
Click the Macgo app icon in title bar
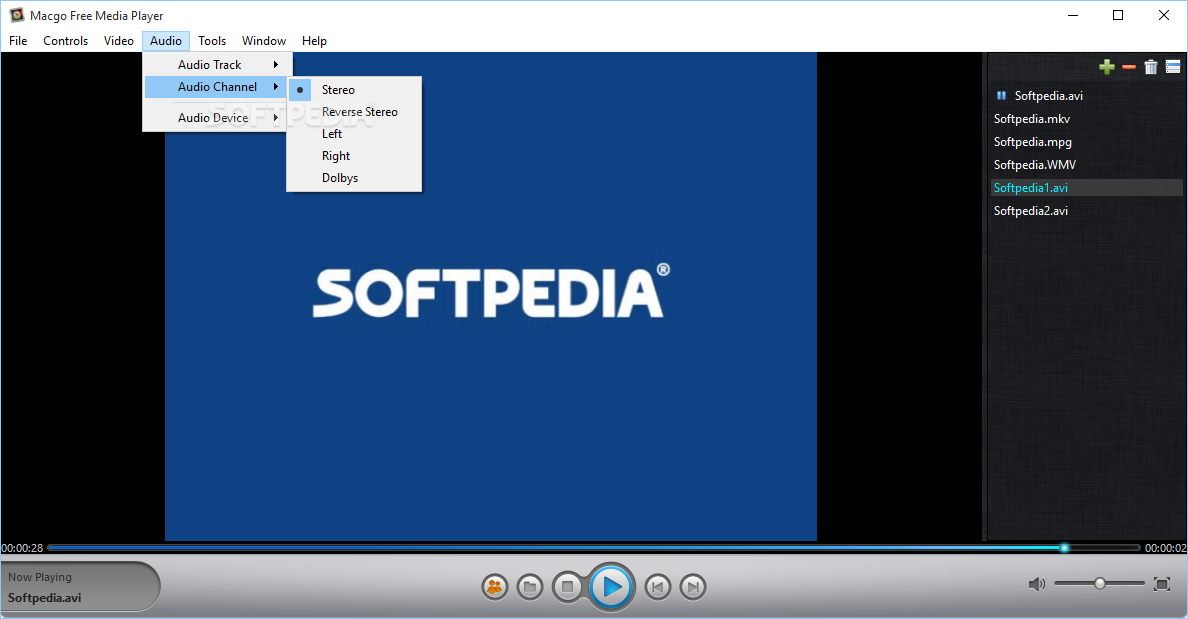[16, 15]
